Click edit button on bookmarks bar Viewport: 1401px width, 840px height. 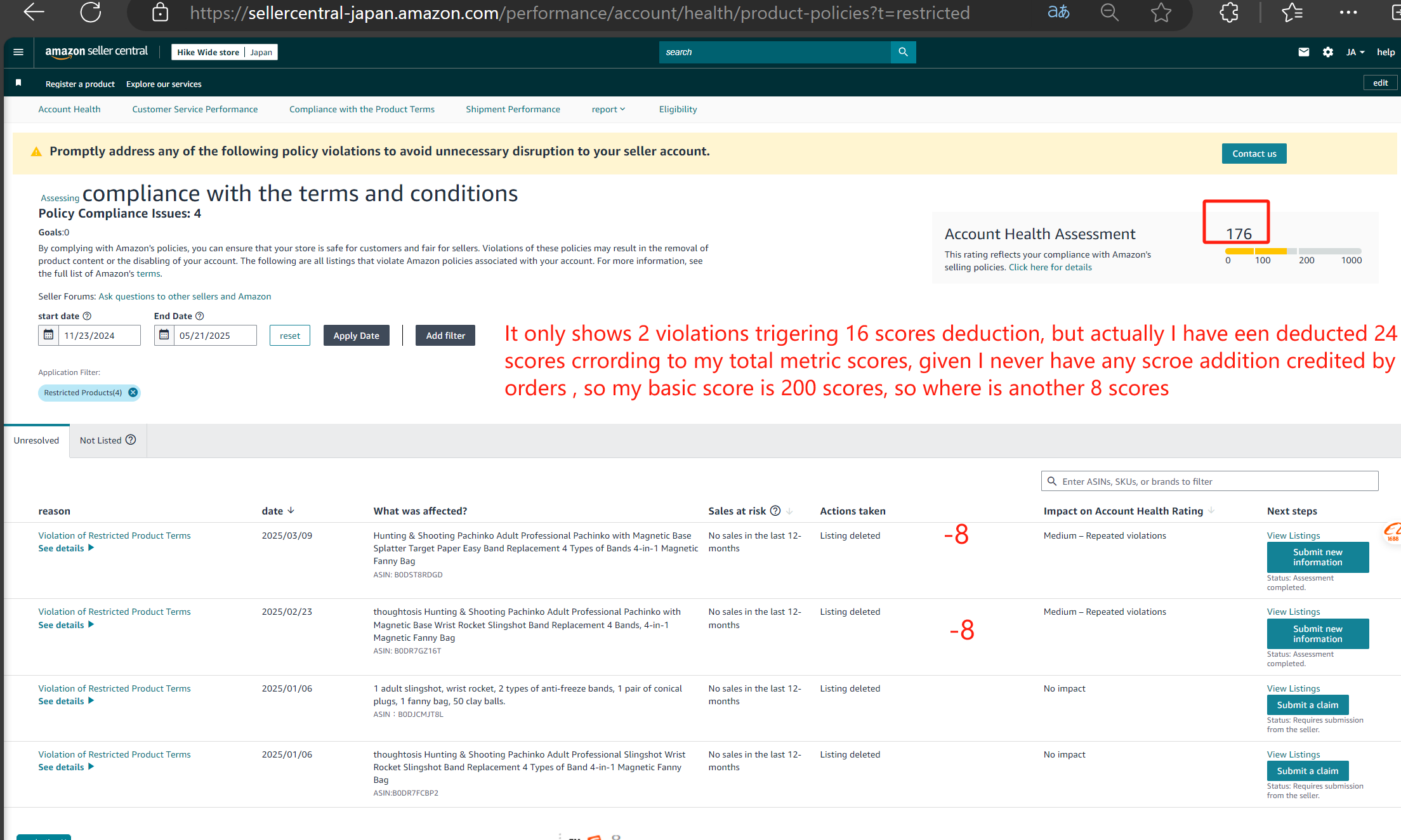pos(1380,83)
